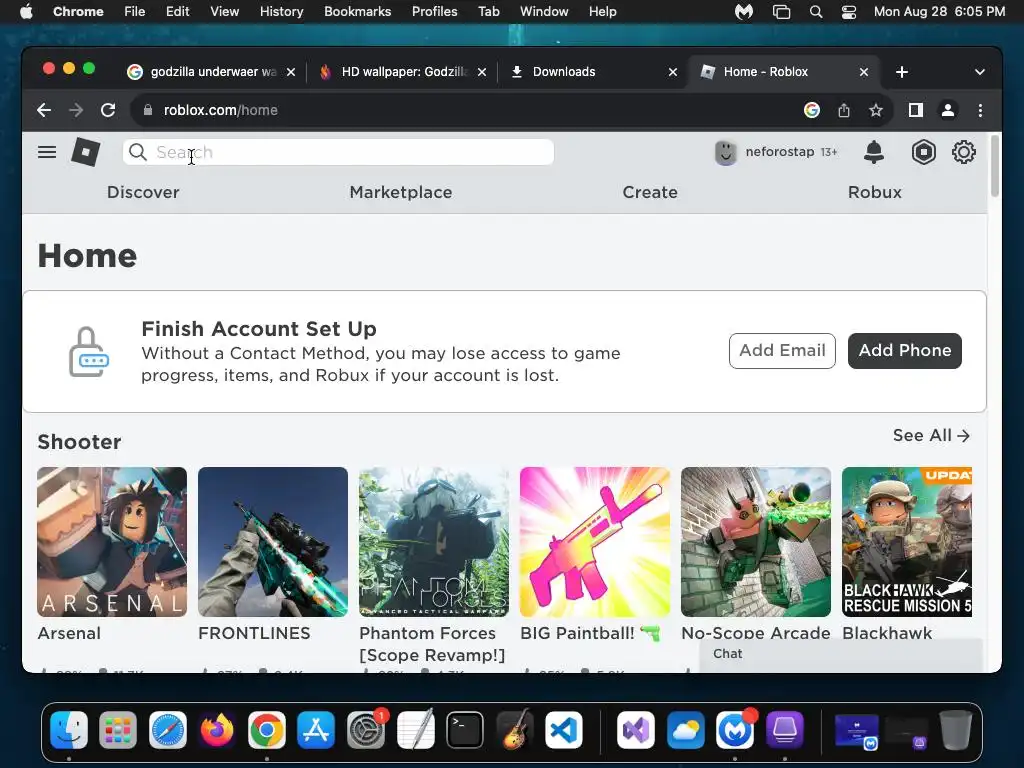Screen dimensions: 1024x768
Task: Expand the Chrome tab search chevron
Action: (x=980, y=72)
